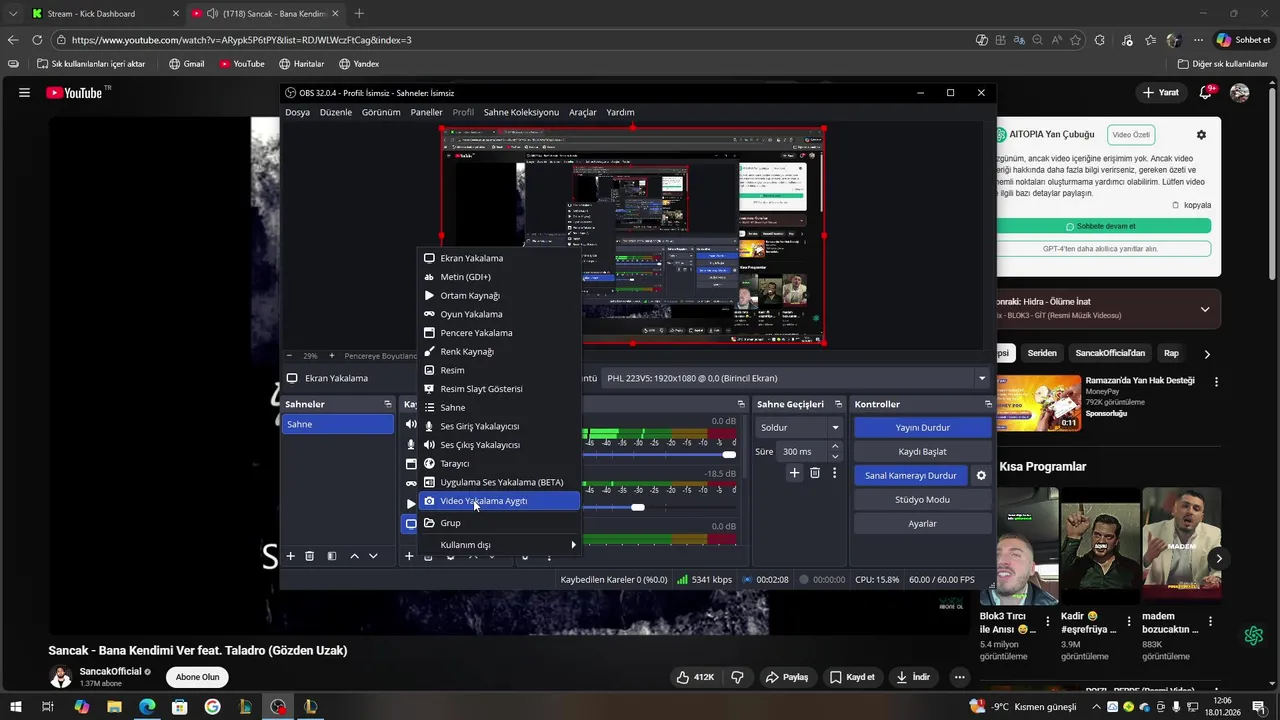Expand the Kullanım dışı submenu
Image resolution: width=1280 pixels, height=720 pixels.
pos(498,545)
